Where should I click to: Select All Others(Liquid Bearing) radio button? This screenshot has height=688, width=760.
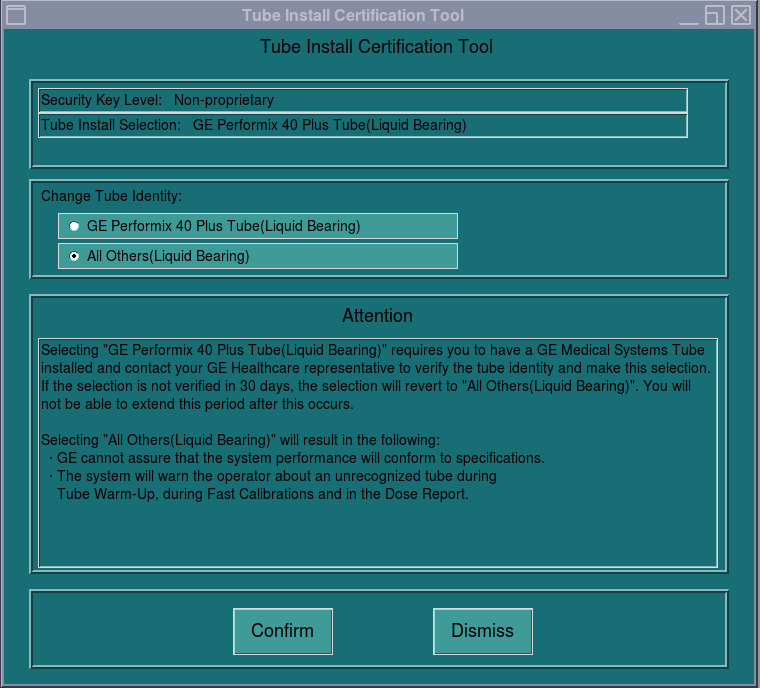click(x=75, y=256)
